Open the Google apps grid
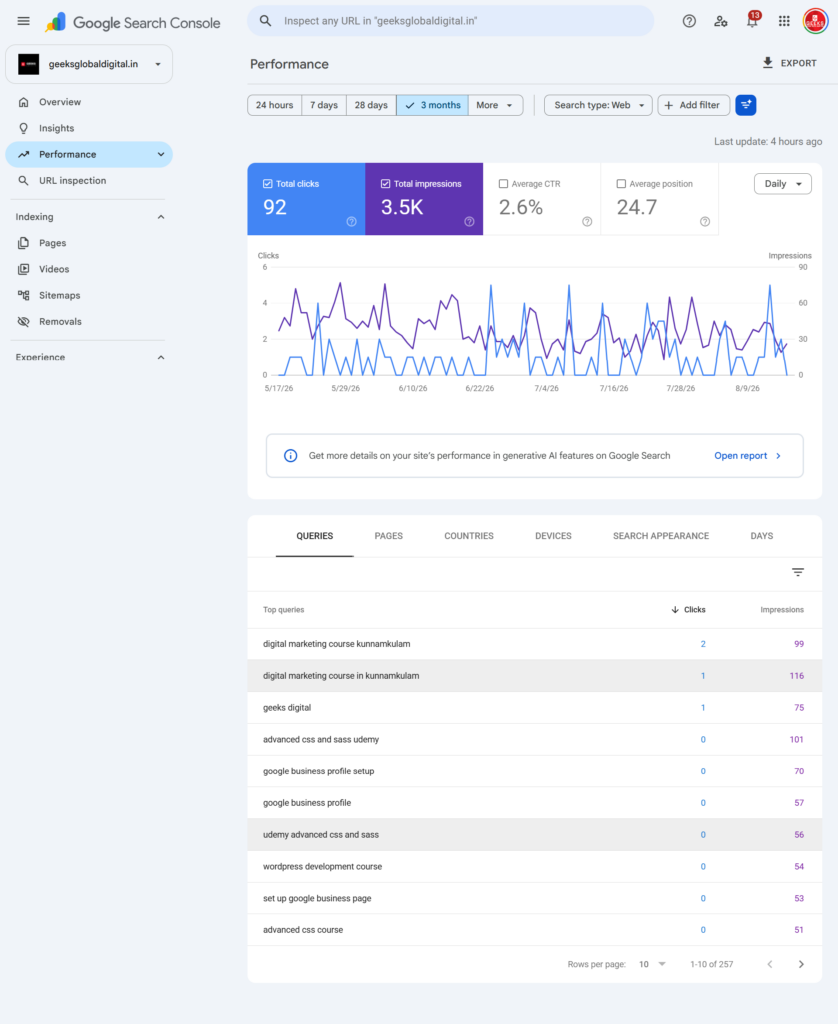 click(x=784, y=21)
